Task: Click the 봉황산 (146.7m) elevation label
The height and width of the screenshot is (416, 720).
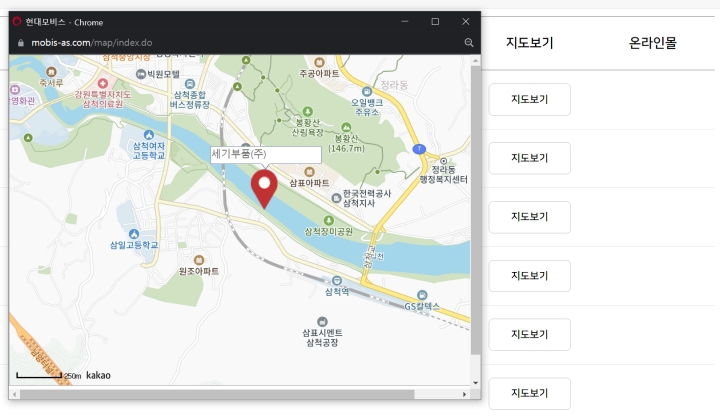Action: click(x=346, y=143)
